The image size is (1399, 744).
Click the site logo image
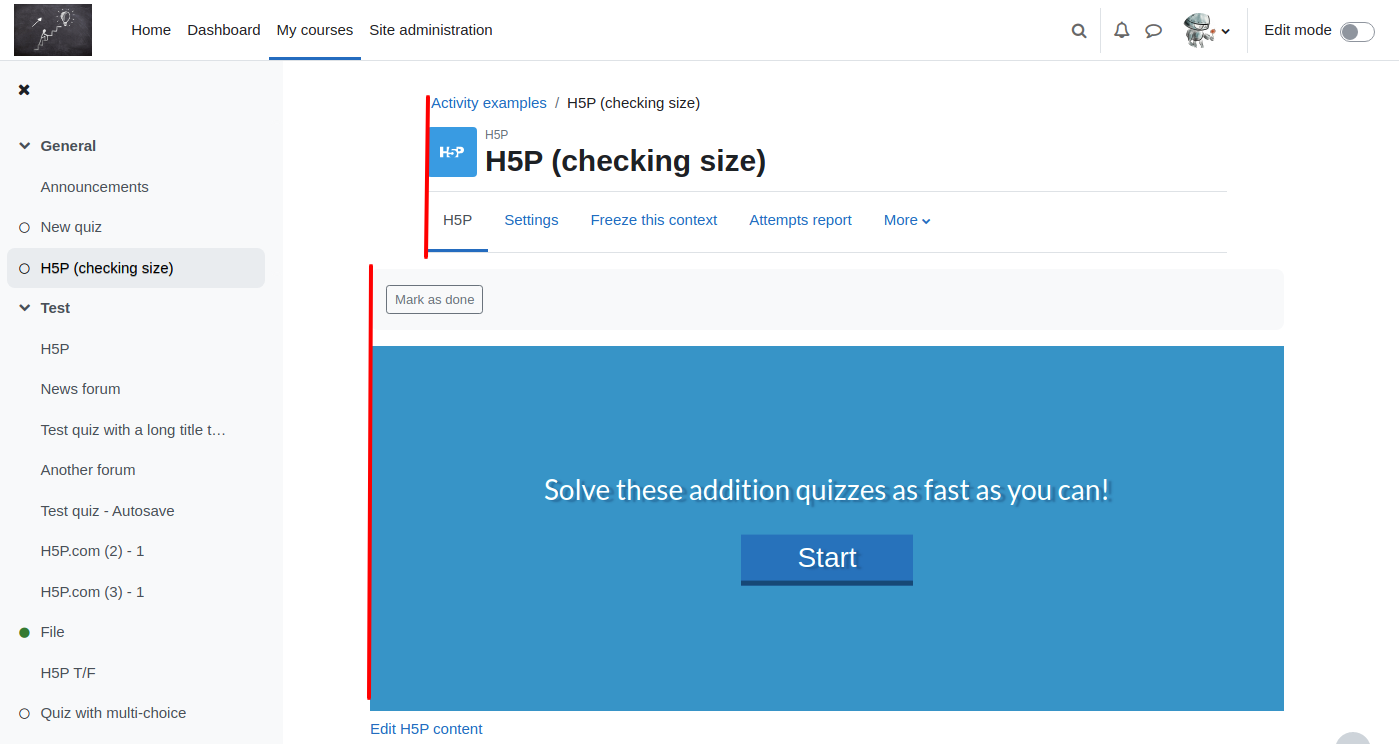(53, 30)
